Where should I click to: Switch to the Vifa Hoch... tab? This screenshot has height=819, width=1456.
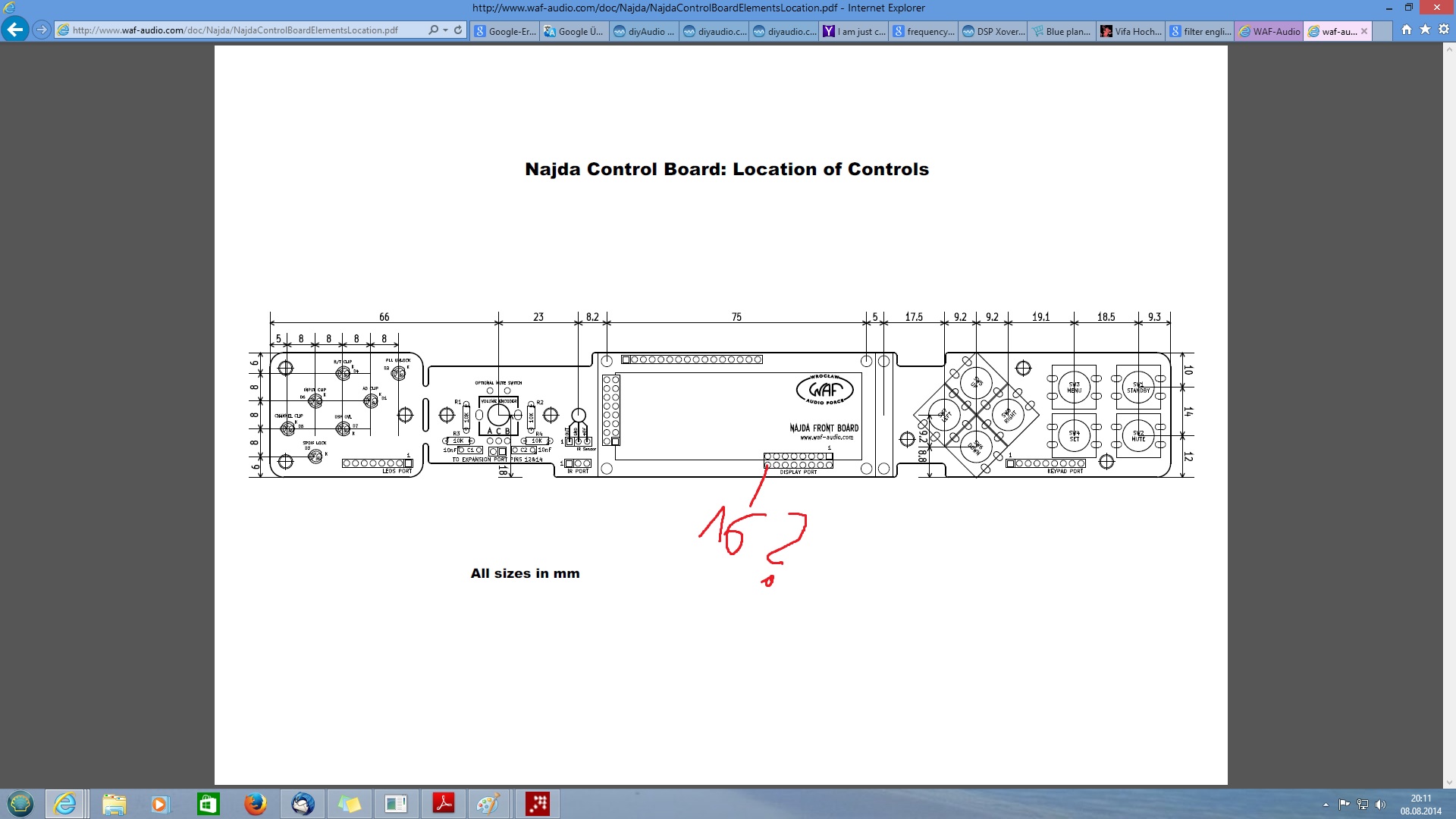[1131, 31]
